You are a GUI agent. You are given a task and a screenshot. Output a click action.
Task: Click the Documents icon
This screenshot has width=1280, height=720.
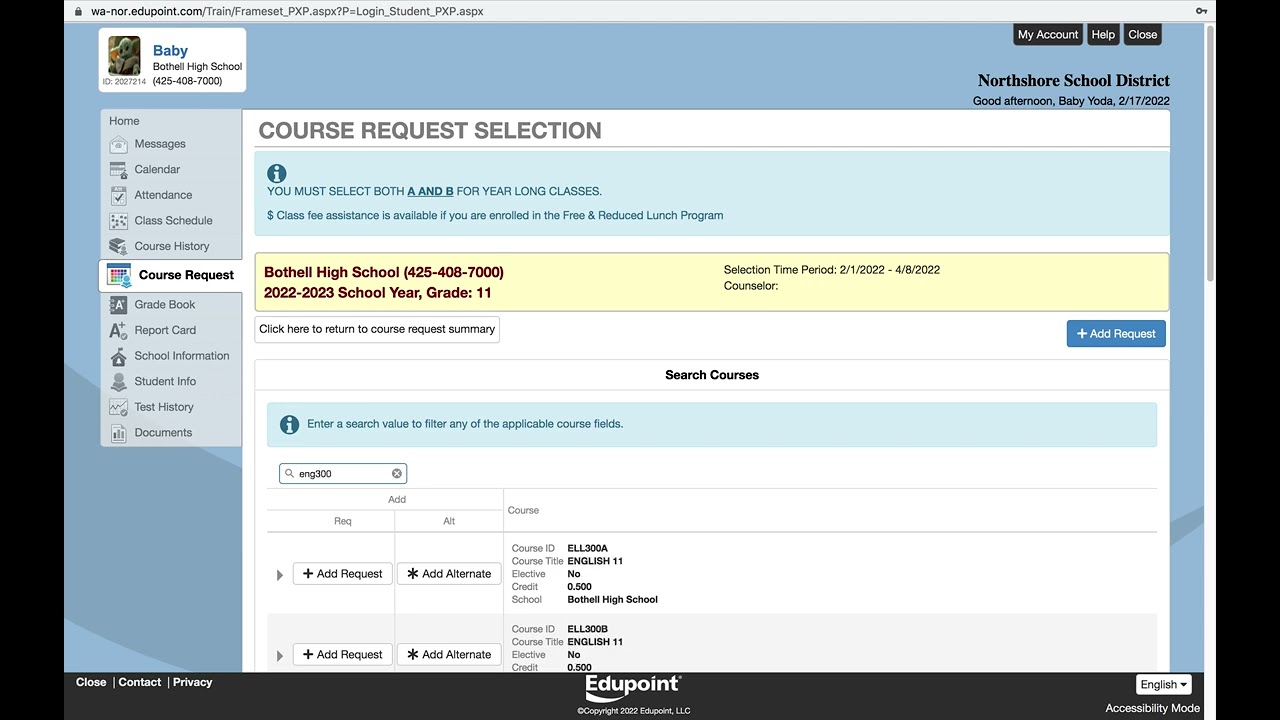tap(118, 433)
